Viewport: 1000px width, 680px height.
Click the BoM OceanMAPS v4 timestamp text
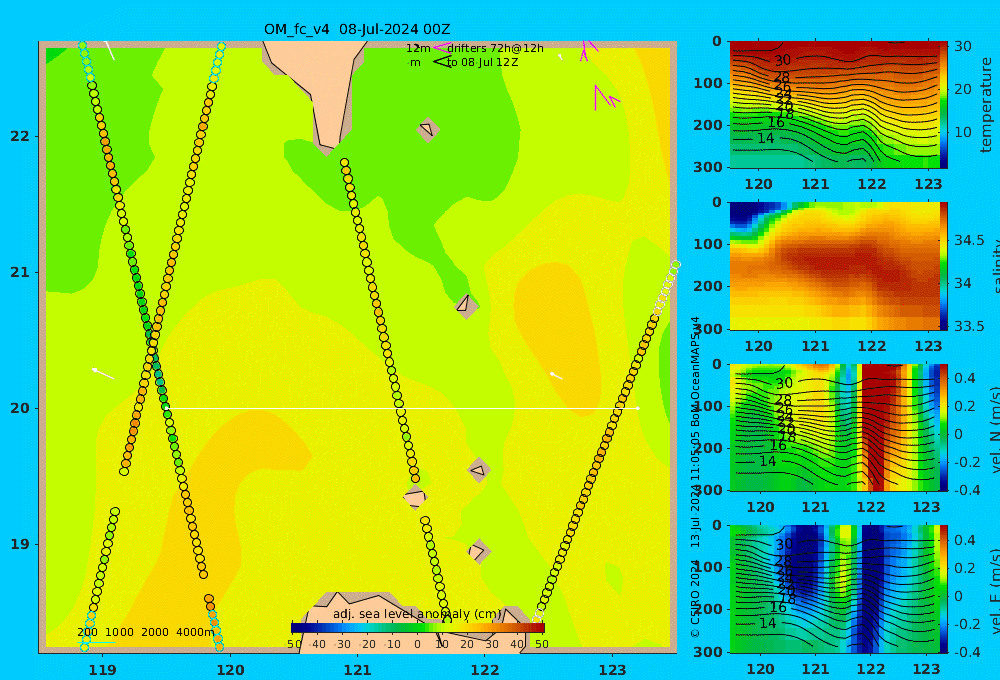click(x=695, y=432)
